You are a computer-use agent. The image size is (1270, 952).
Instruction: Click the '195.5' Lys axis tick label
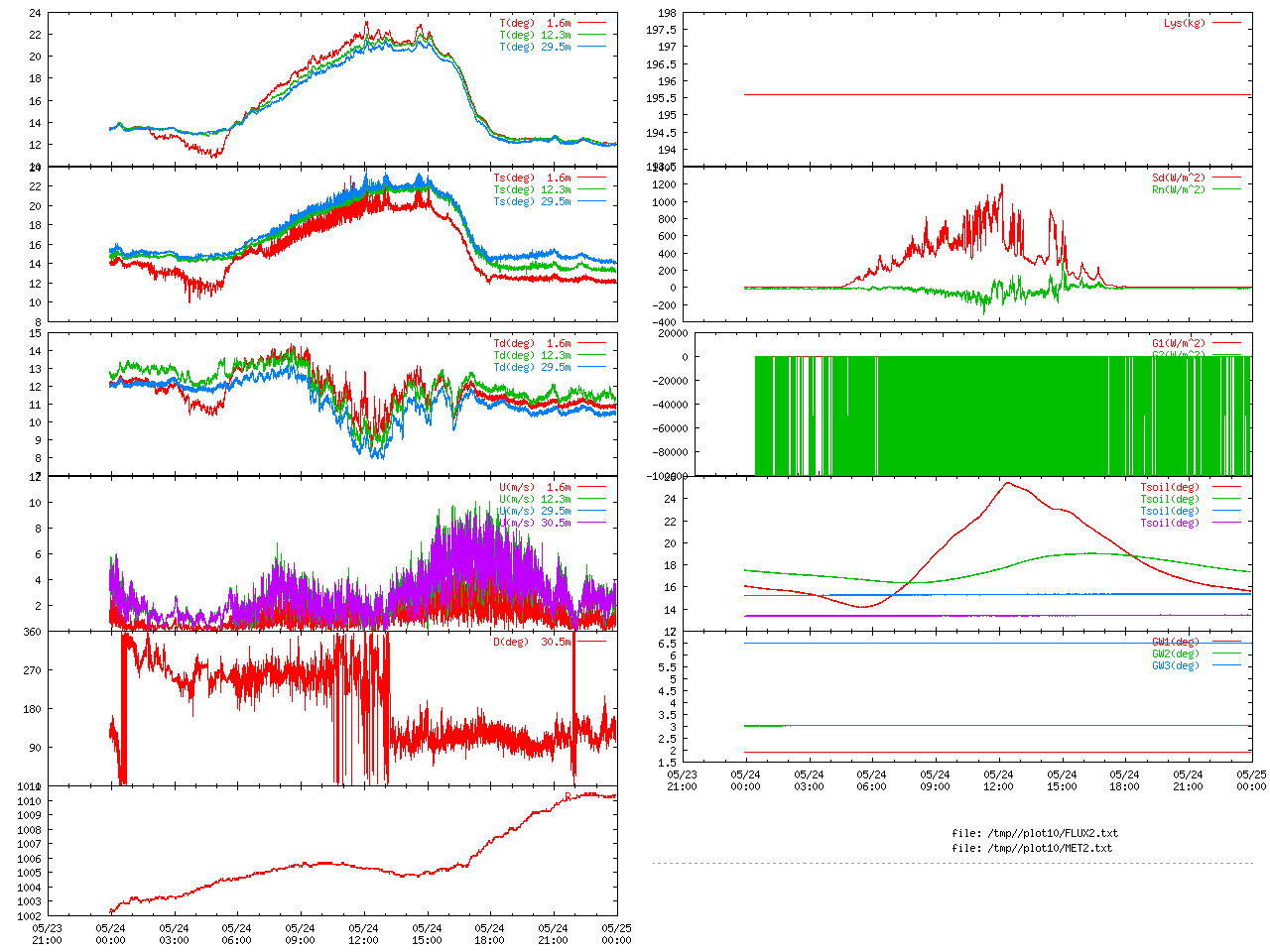[x=661, y=98]
